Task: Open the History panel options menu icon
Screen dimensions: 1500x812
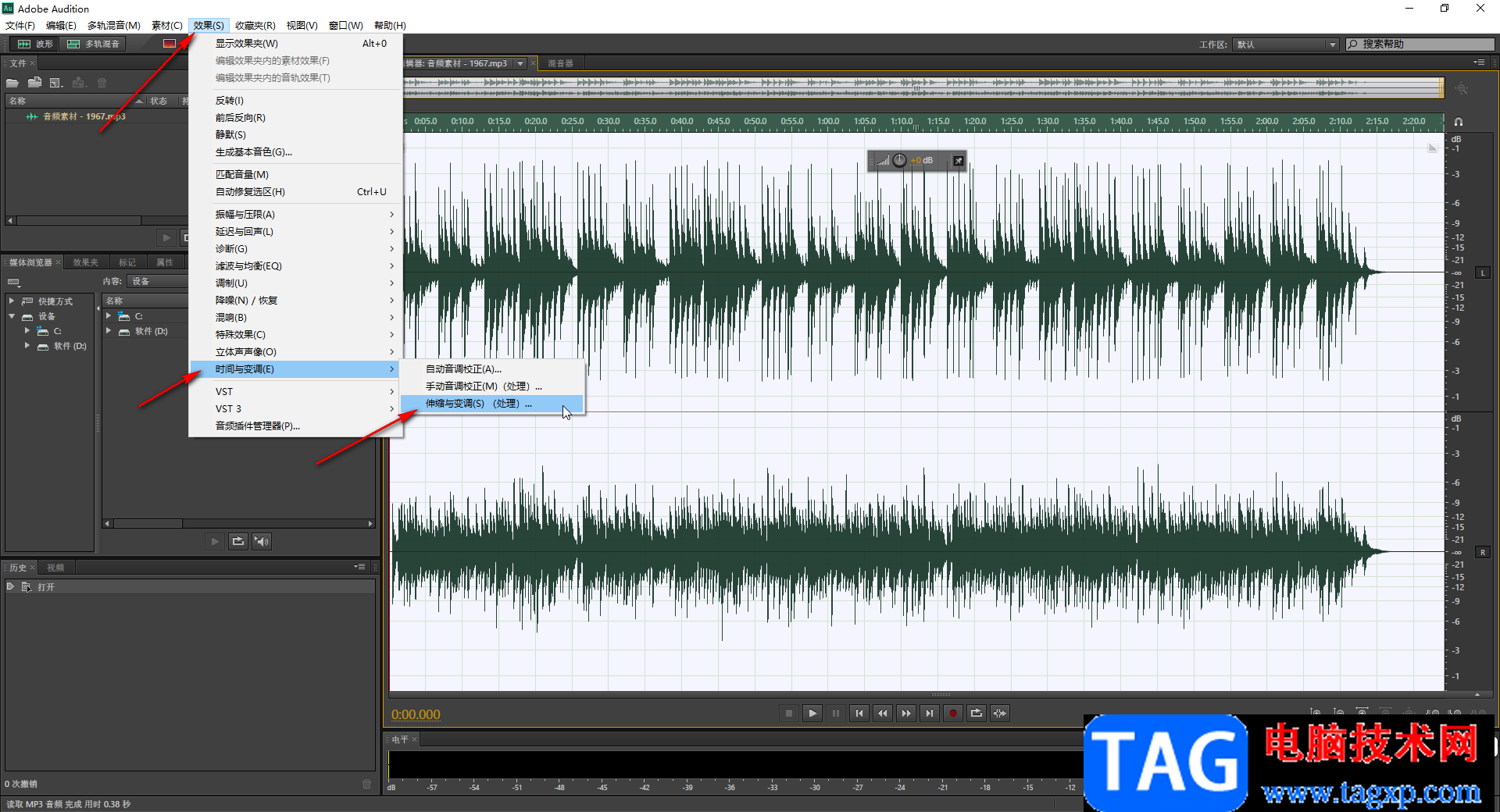Action: (359, 567)
